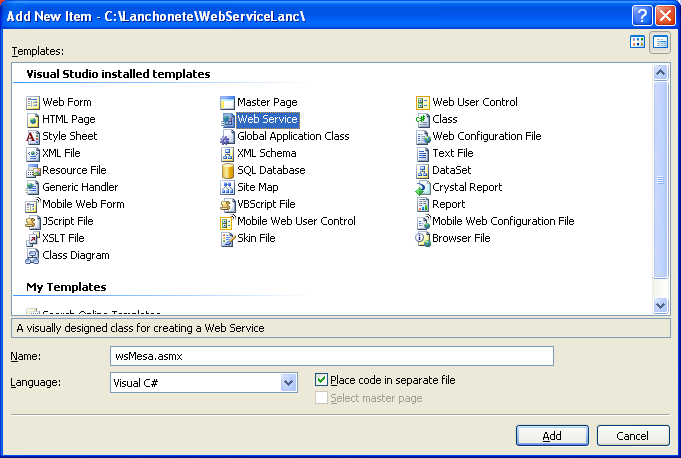The image size is (681, 458).
Task: Click the Browser File label
Action: (461, 238)
